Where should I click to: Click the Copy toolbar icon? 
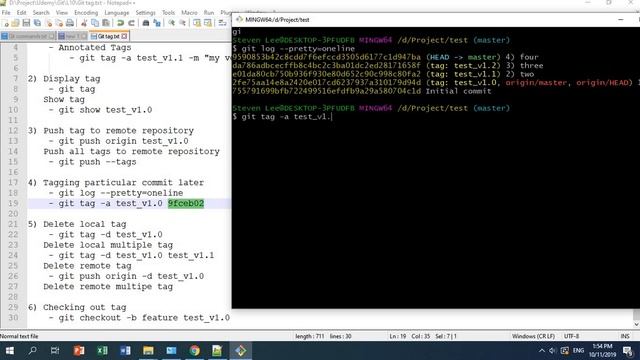coord(95,23)
